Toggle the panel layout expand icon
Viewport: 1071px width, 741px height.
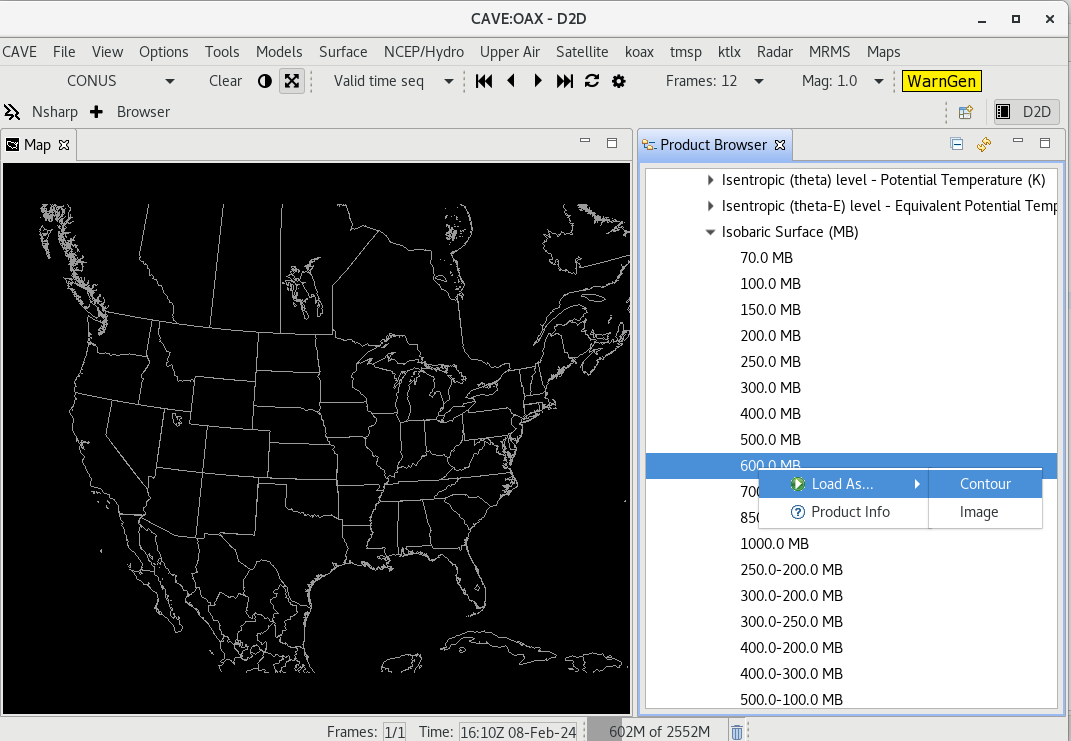pyautogui.click(x=291, y=81)
